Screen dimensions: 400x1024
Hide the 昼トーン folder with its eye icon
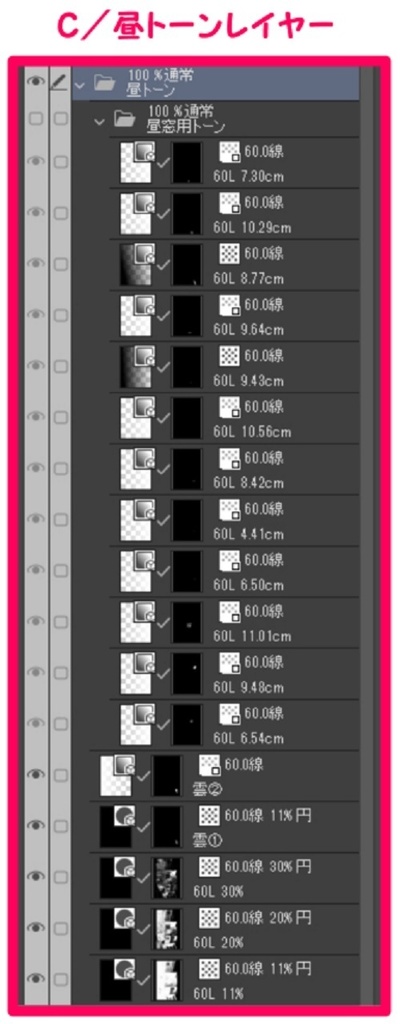pyautogui.click(x=36, y=82)
